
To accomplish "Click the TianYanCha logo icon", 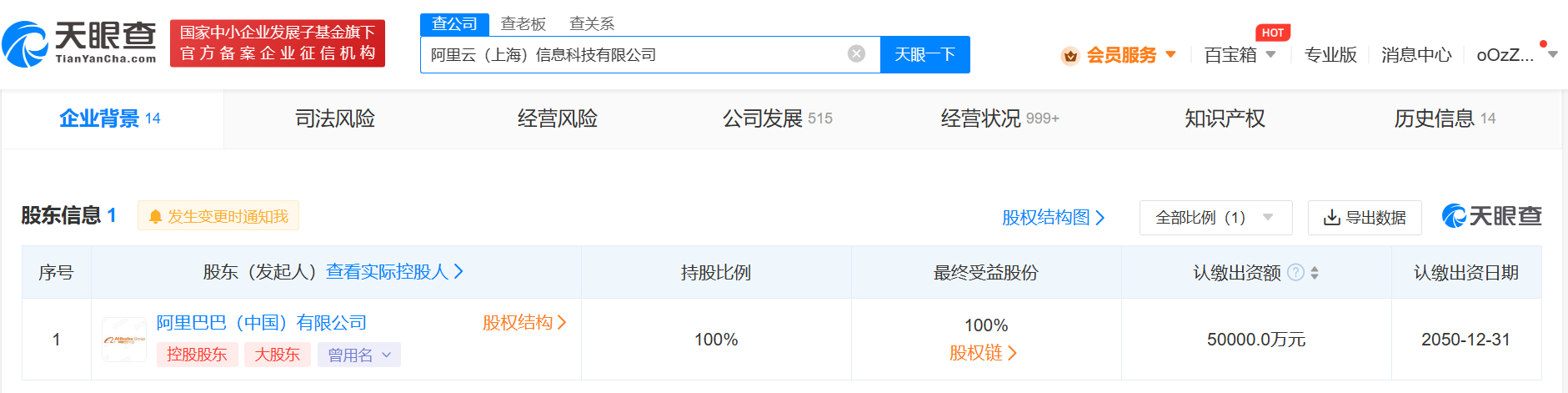I will tap(25, 44).
